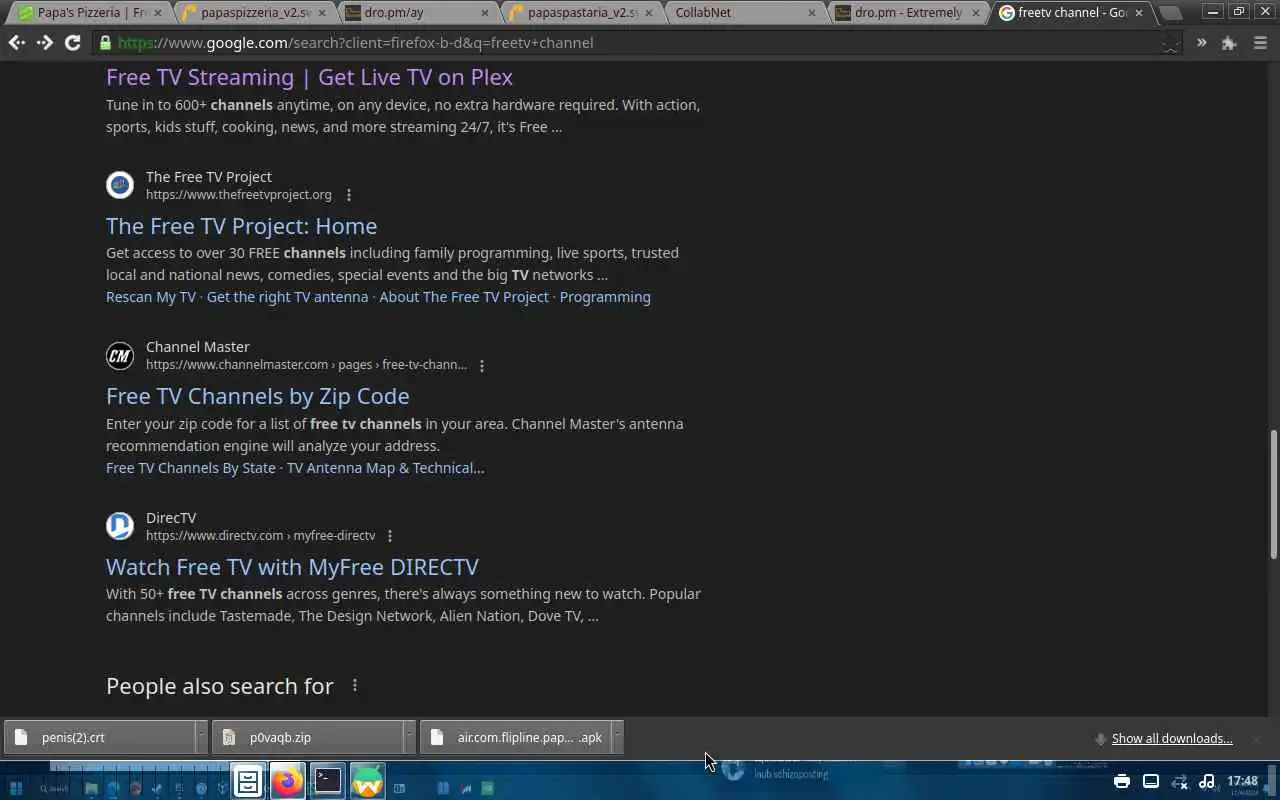1280x800 pixels.
Task: Open The Free TV Project: Home result
Action: pos(241,226)
